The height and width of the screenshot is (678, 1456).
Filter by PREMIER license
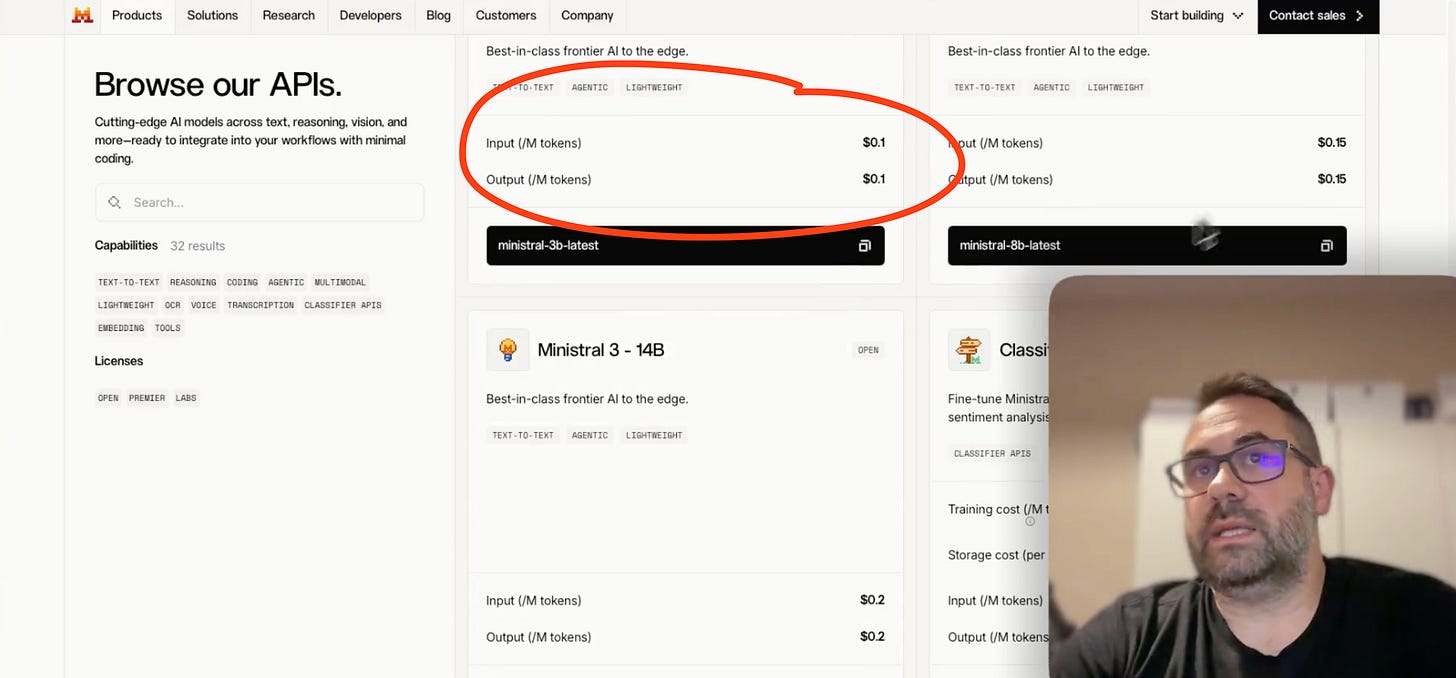(x=147, y=398)
